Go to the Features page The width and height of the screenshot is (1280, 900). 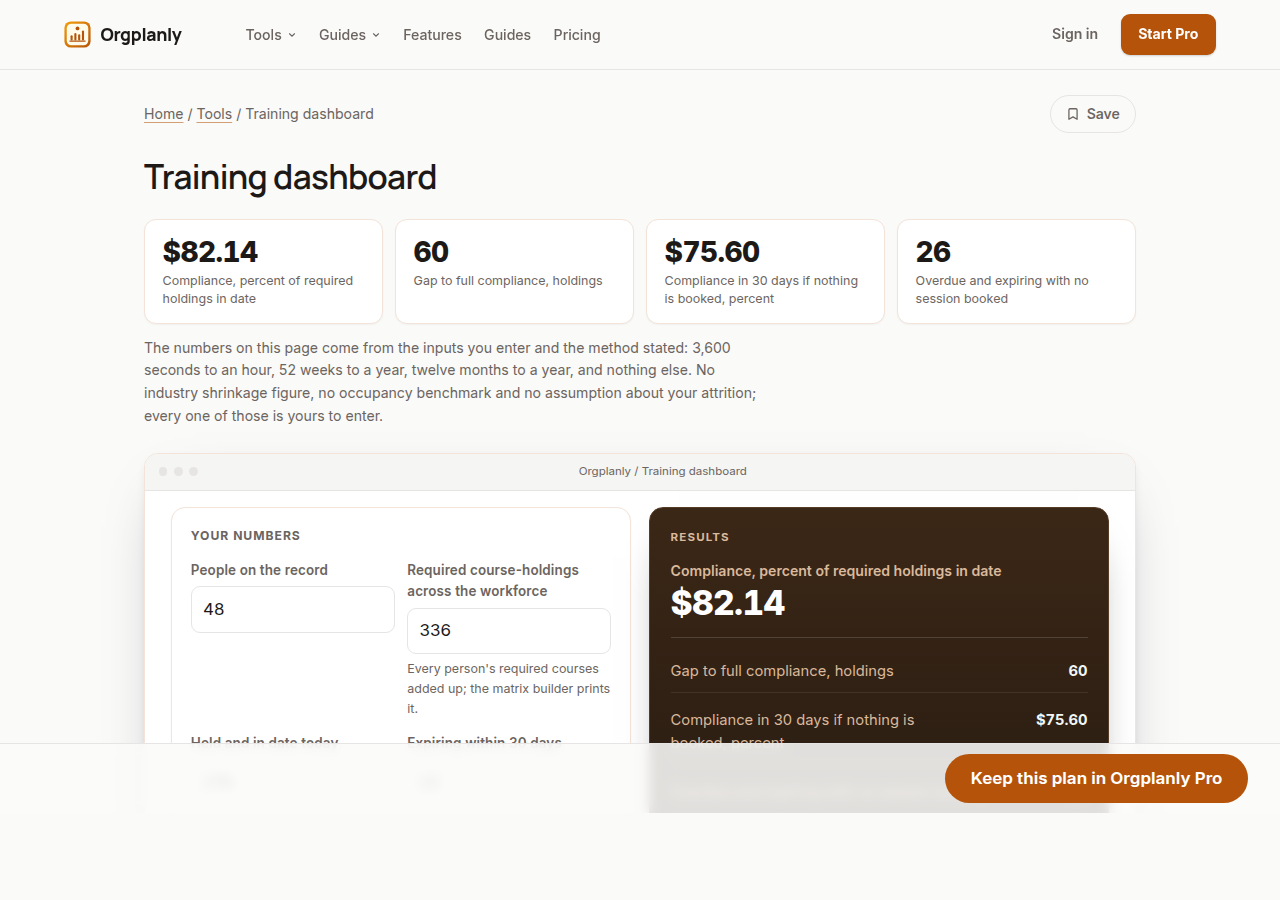tap(432, 35)
